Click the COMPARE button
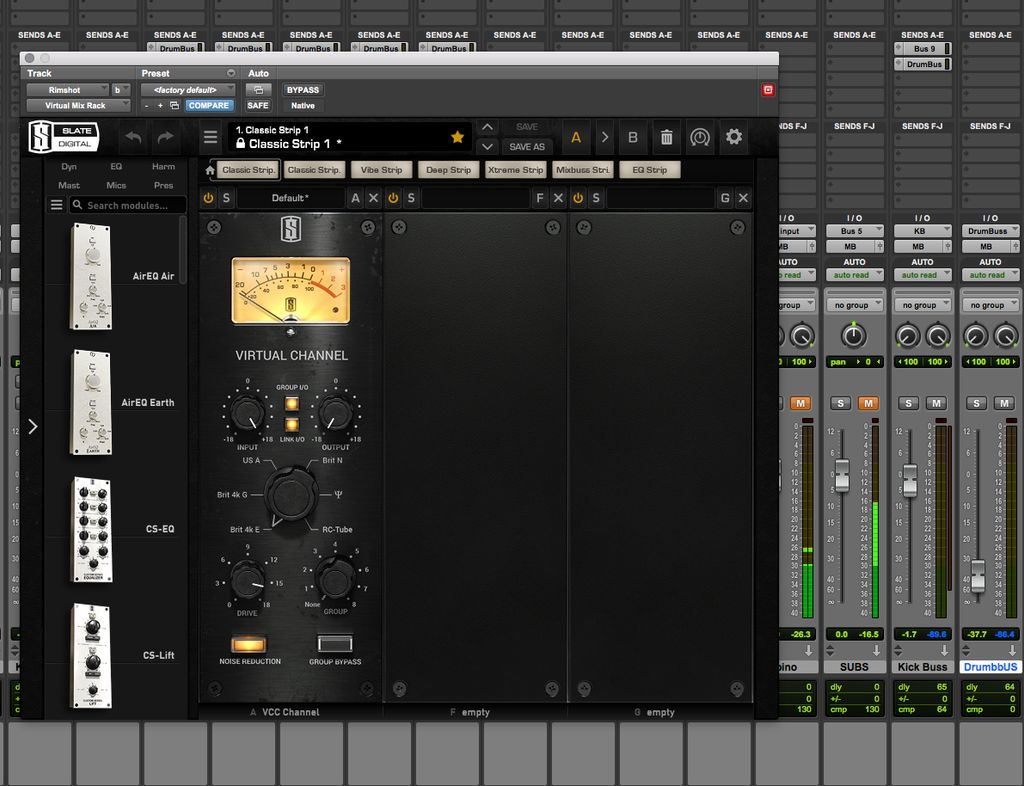 pos(208,105)
